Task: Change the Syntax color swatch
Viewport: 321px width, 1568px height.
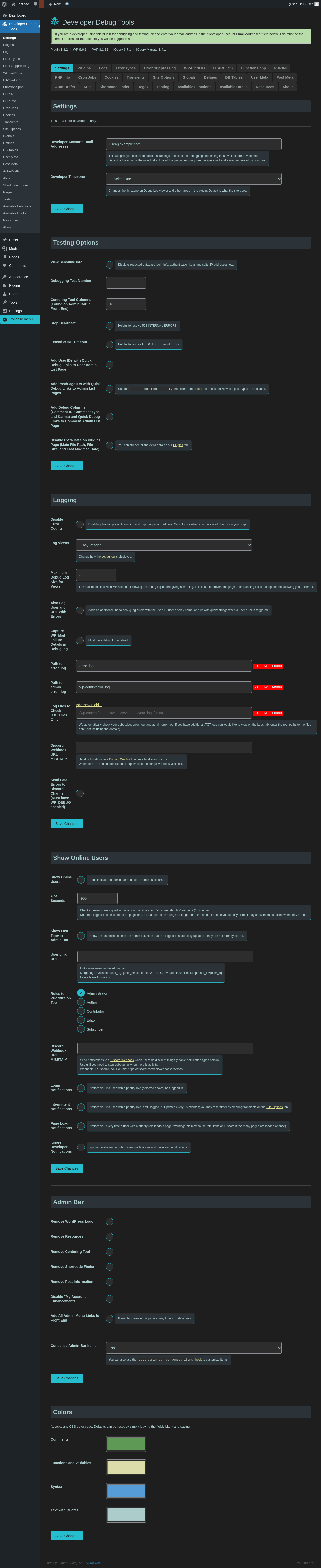Action: tap(126, 1491)
